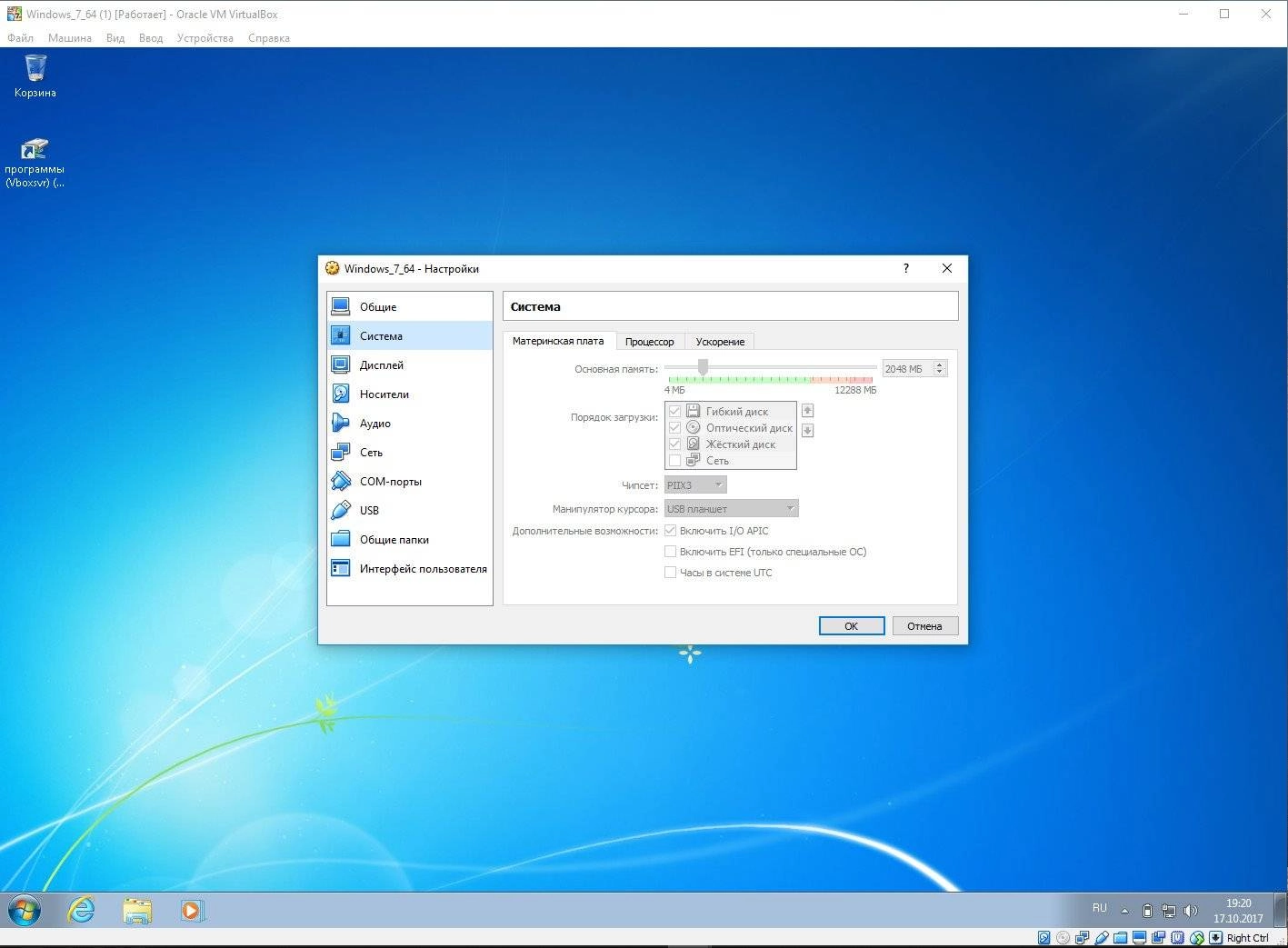Open the Windows Start menu orb
1288x948 pixels.
pos(25,910)
